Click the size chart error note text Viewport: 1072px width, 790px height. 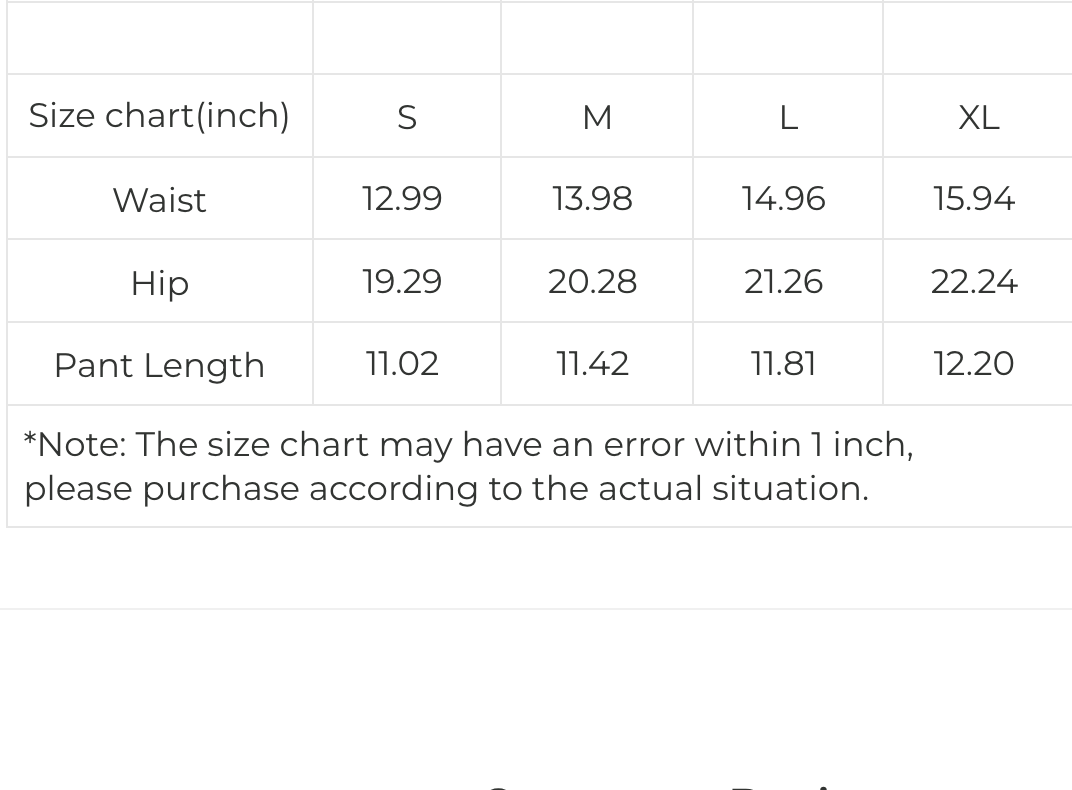tap(468, 466)
